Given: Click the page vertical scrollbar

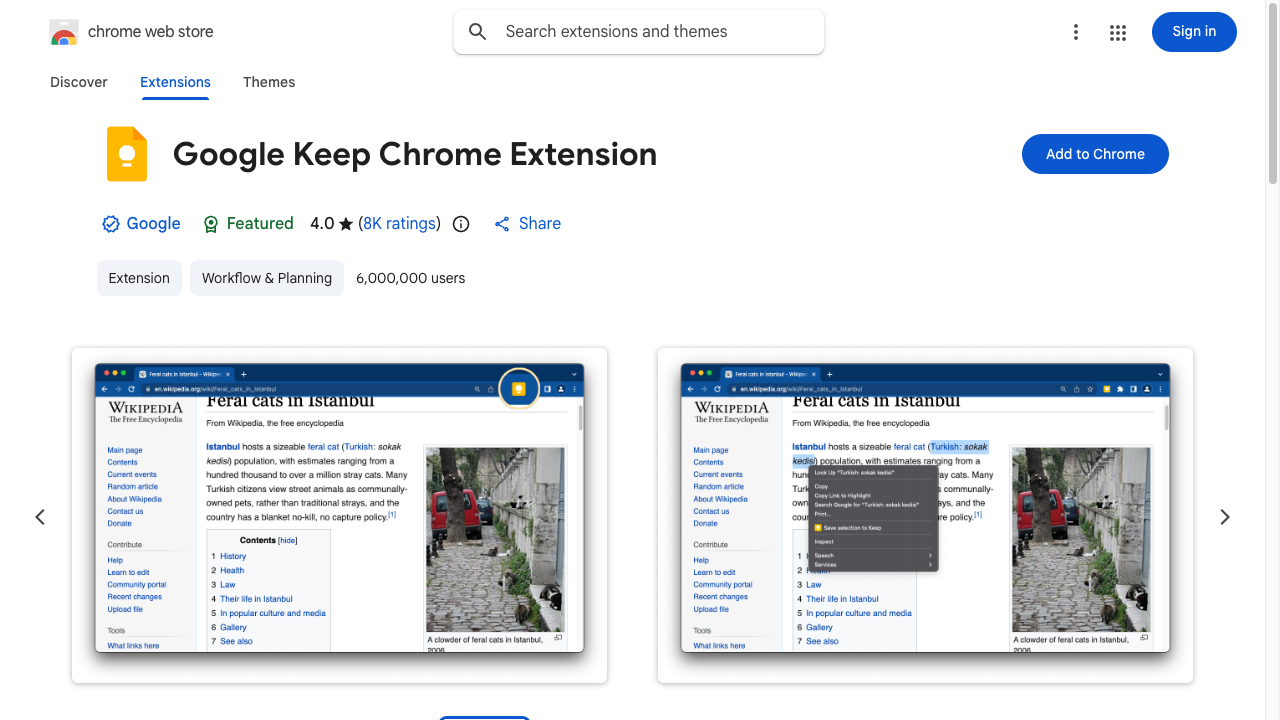Looking at the screenshot, I should pos(1273,95).
